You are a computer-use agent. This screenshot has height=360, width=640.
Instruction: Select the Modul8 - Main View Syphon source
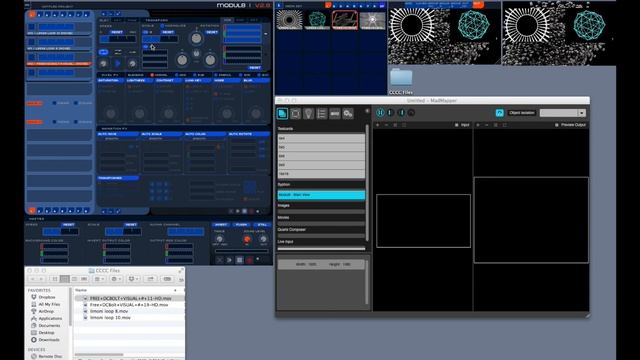(321, 195)
